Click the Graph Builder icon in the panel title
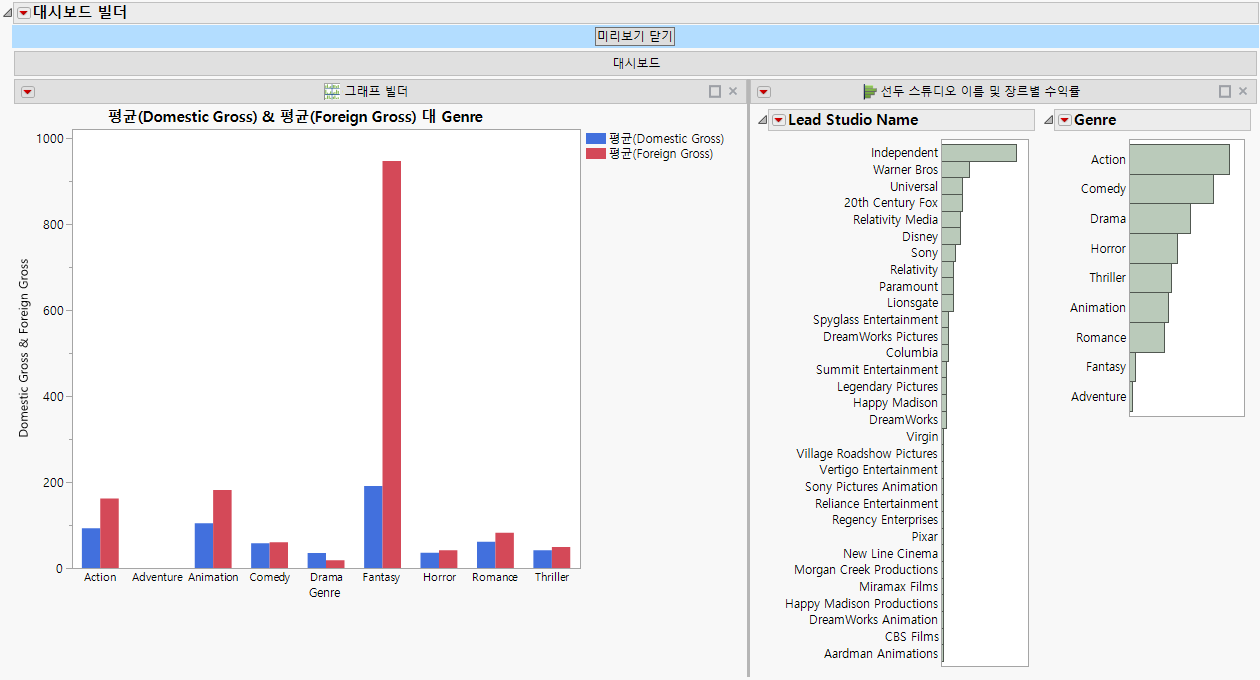This screenshot has width=1260, height=680. [330, 91]
